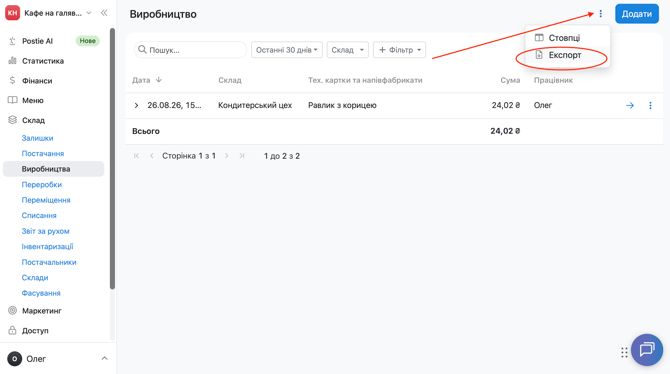Open Postie AI section
The image size is (670, 374).
[37, 41]
